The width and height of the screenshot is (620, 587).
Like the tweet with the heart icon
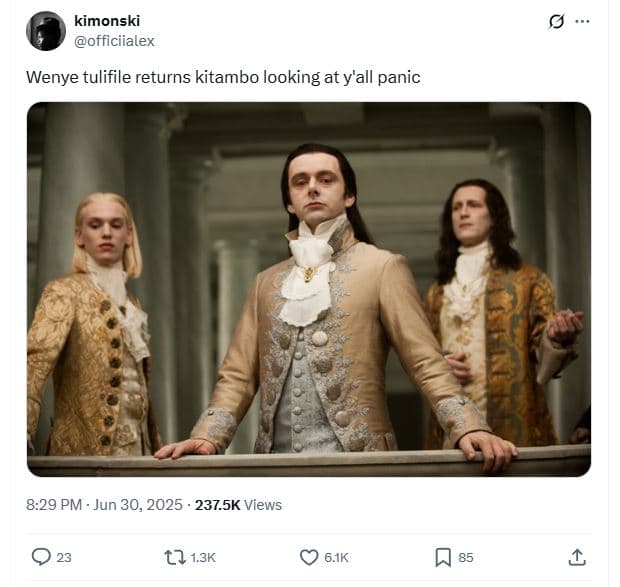pyautogui.click(x=309, y=557)
